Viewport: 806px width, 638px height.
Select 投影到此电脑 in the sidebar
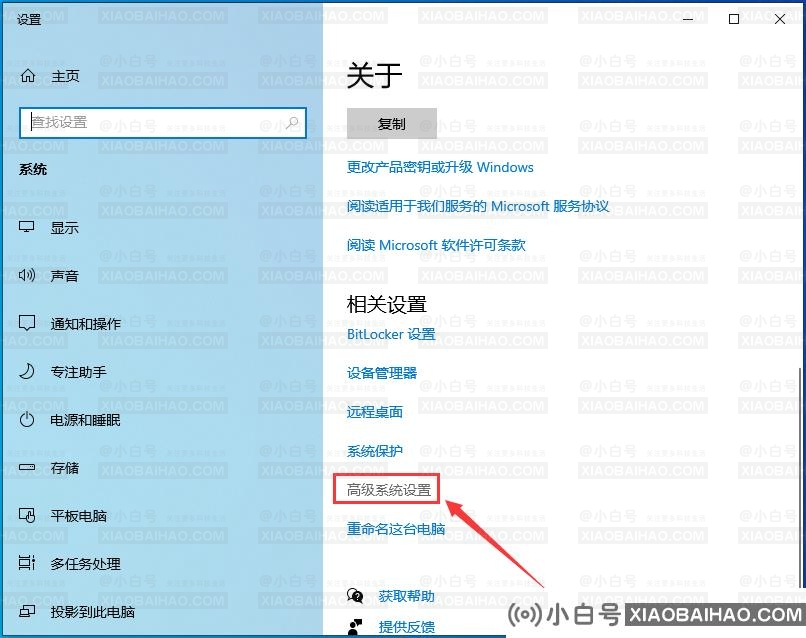pyautogui.click(x=93, y=612)
